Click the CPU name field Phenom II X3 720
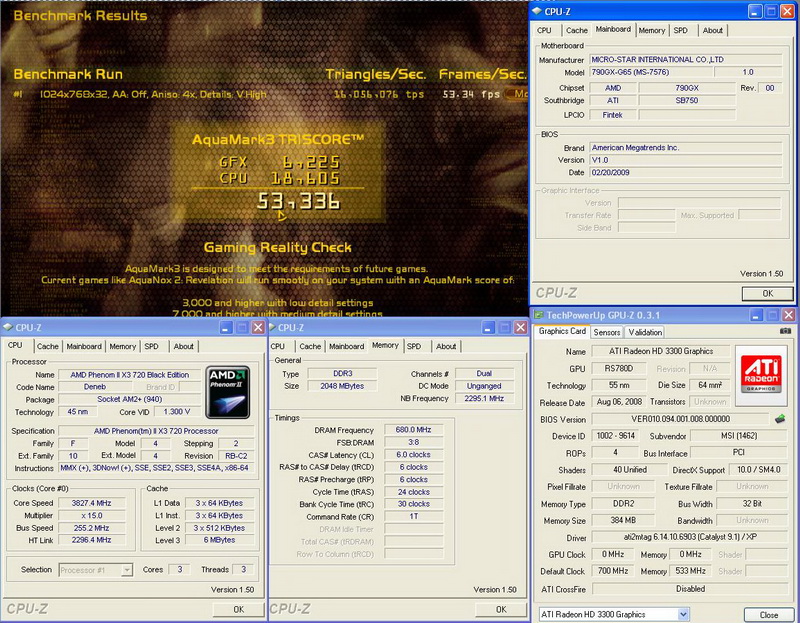The width and height of the screenshot is (800, 623). click(x=130, y=375)
